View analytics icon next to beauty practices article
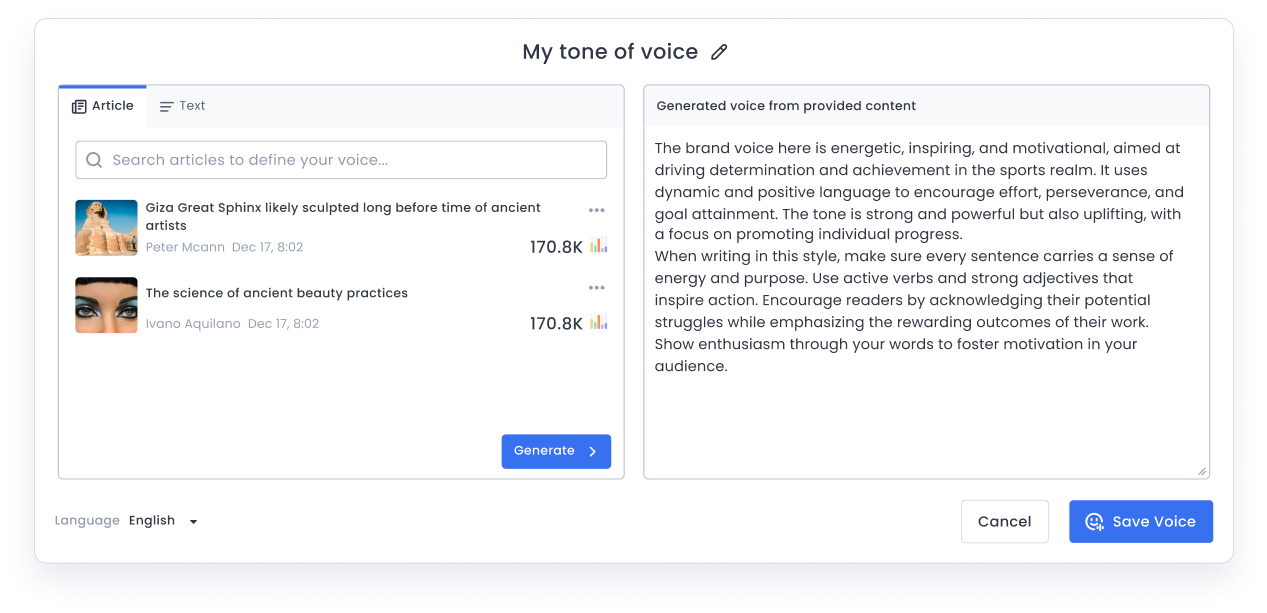 (x=600, y=323)
